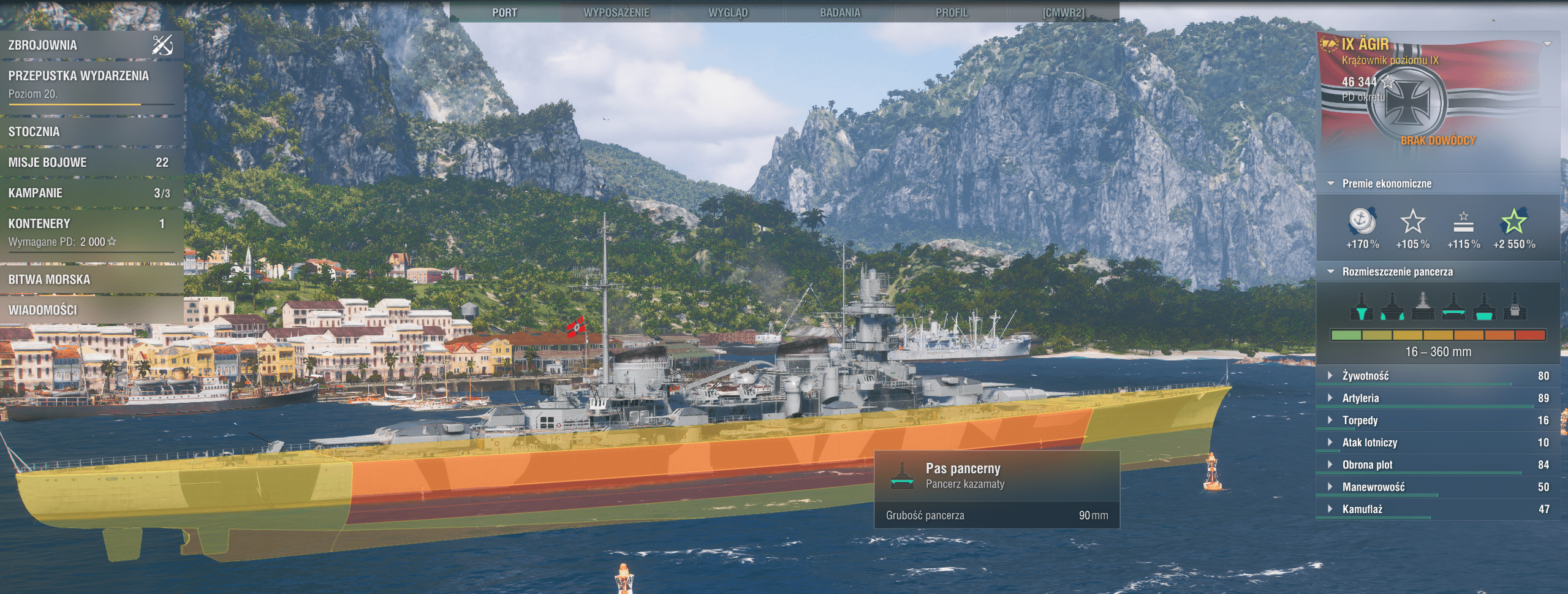The image size is (1568, 594).
Task: Switch to the WYPOSAŻENIE tab
Action: coord(616,12)
